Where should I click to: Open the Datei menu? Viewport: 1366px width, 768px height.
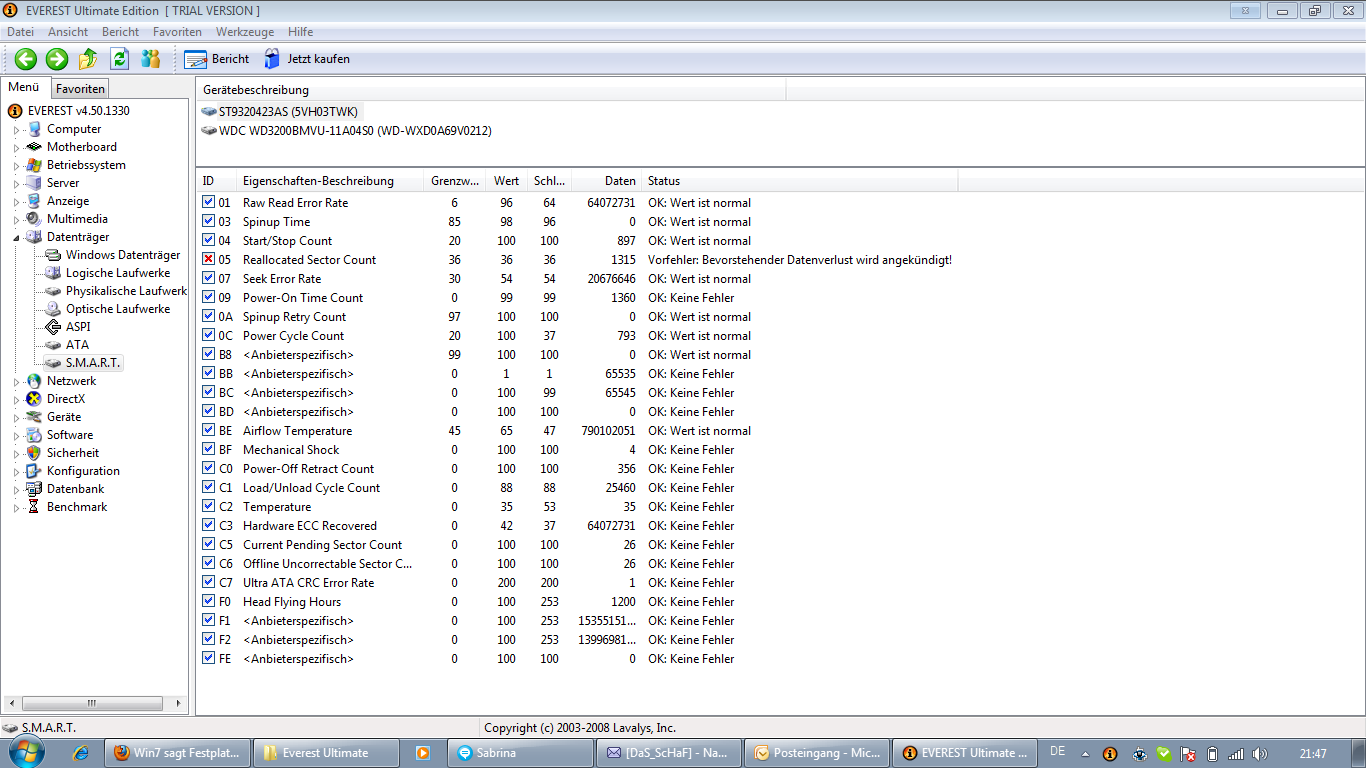[20, 32]
